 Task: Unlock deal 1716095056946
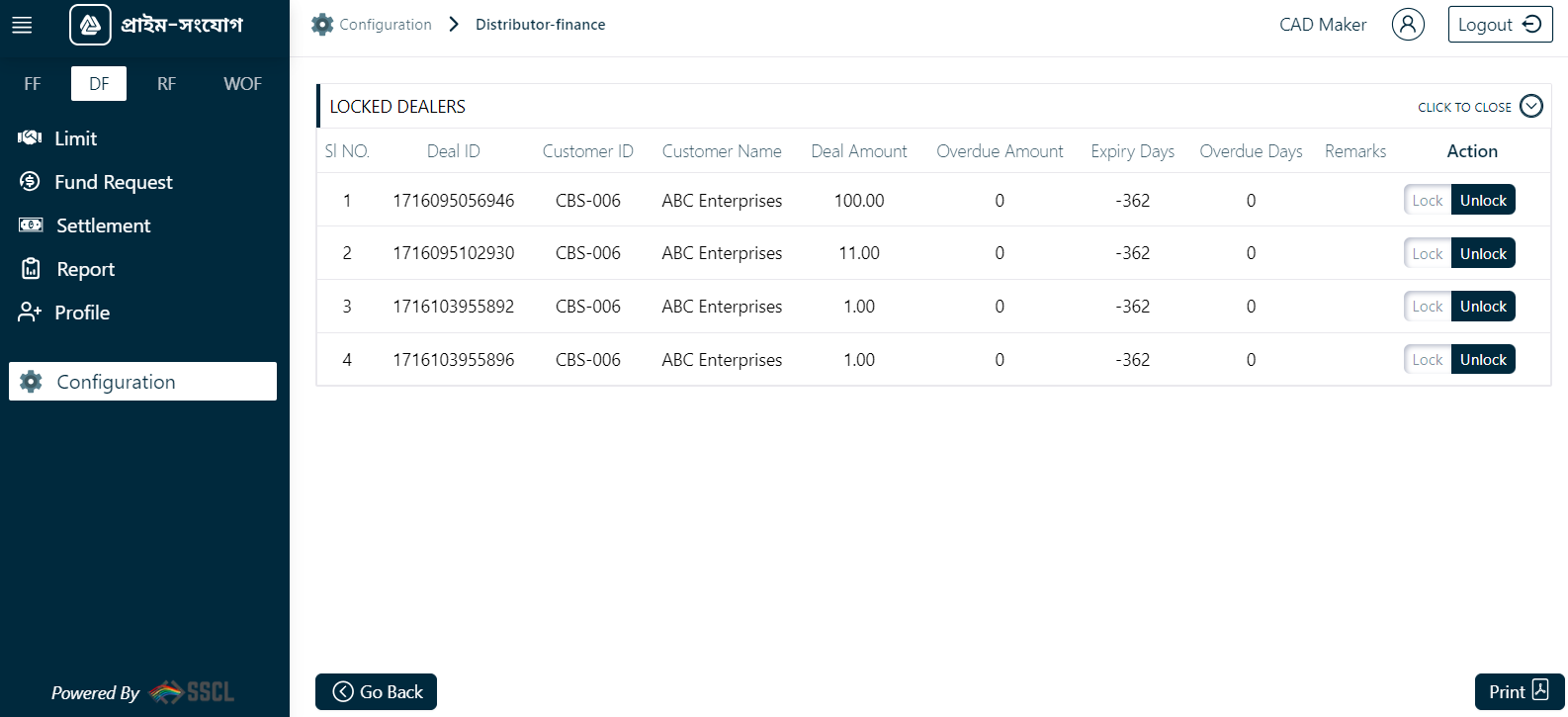click(x=1483, y=200)
